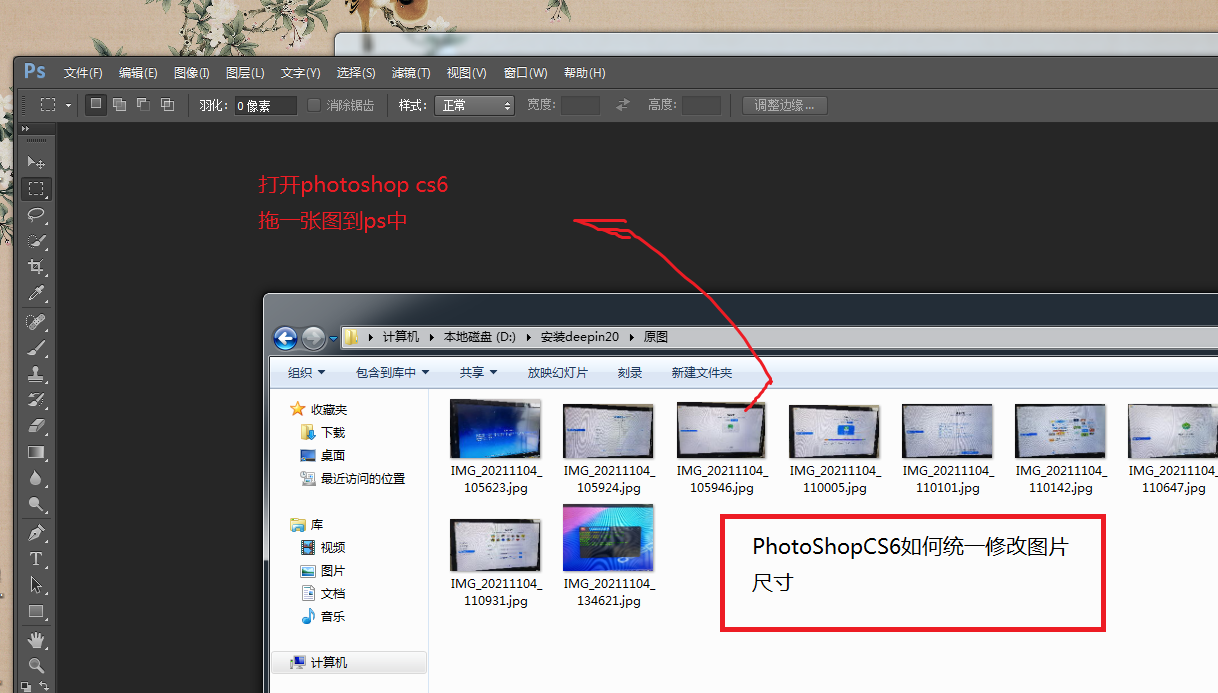Choose New Selection mode in options bar
This screenshot has width=1218, height=693.
point(96,104)
